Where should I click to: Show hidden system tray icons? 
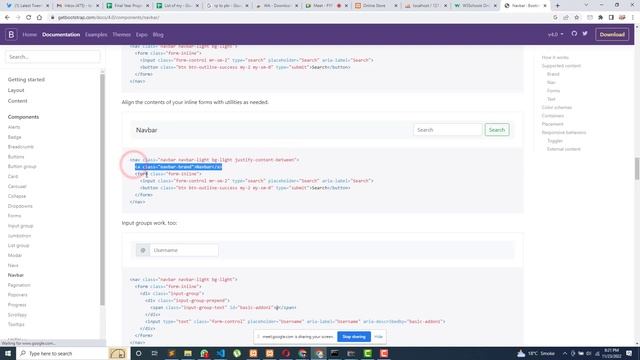point(565,353)
